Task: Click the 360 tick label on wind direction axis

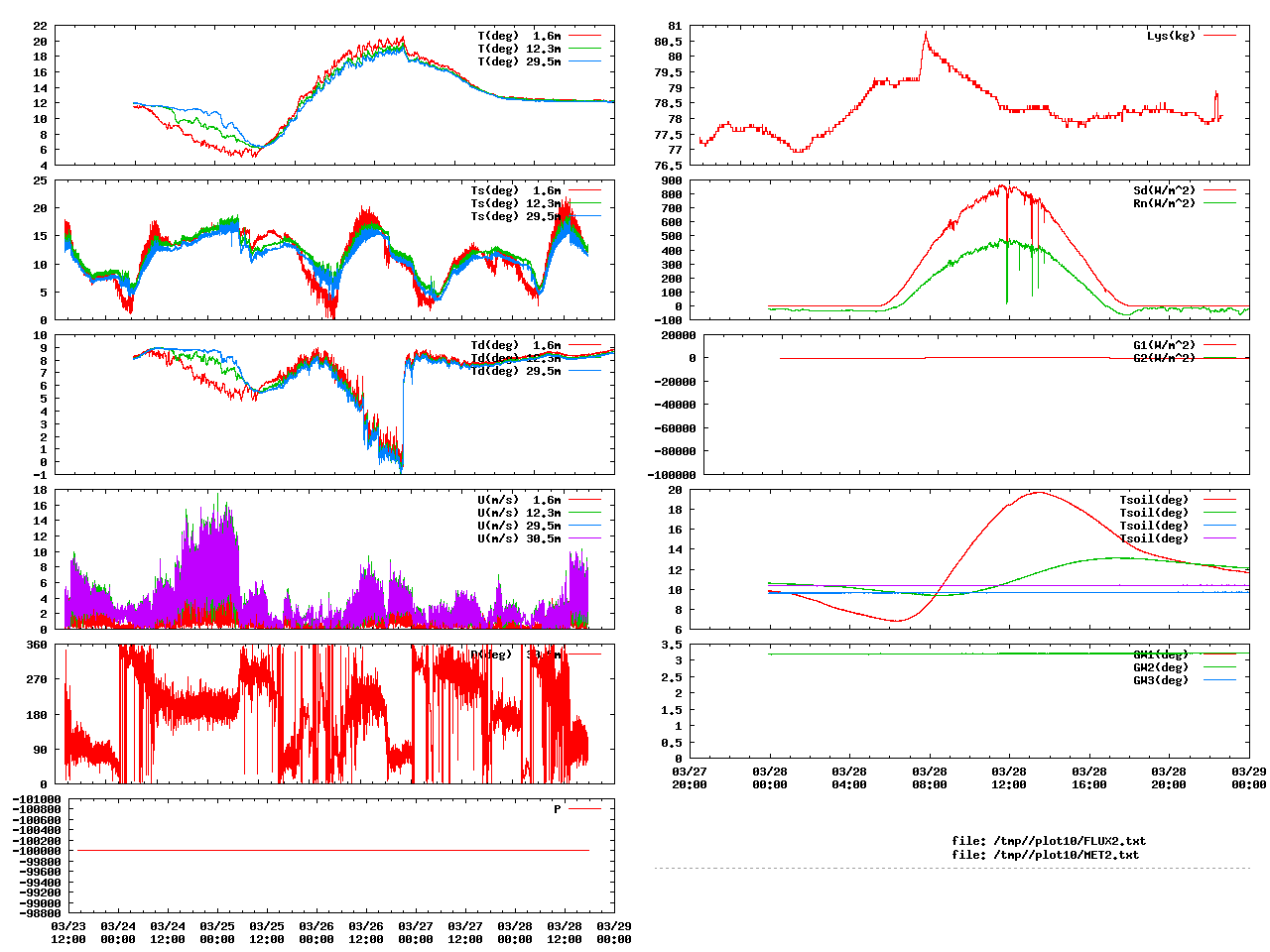Action: (37, 645)
